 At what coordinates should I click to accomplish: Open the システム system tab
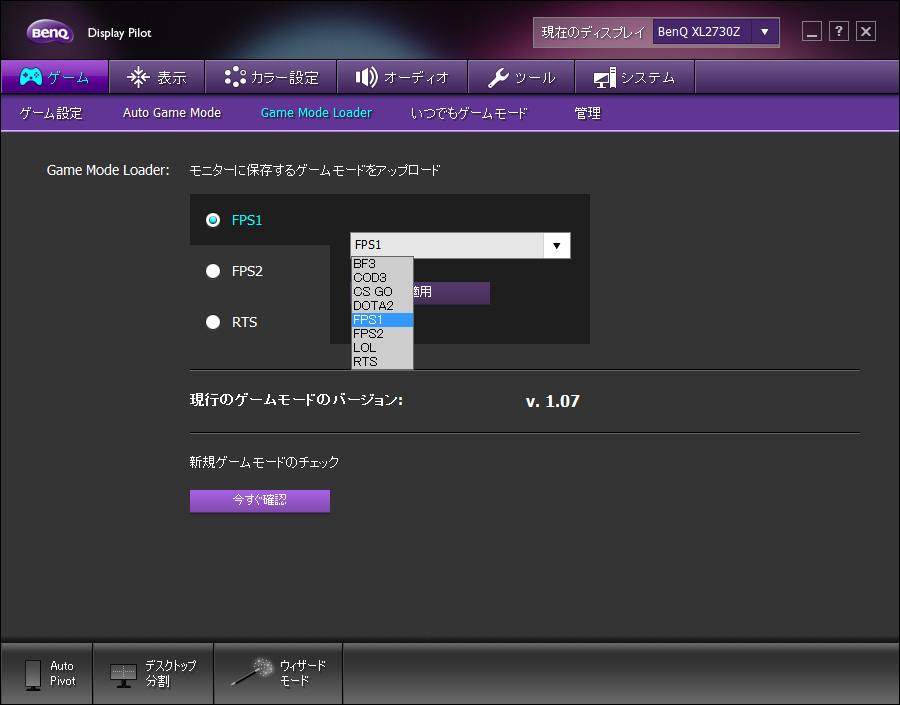click(634, 77)
